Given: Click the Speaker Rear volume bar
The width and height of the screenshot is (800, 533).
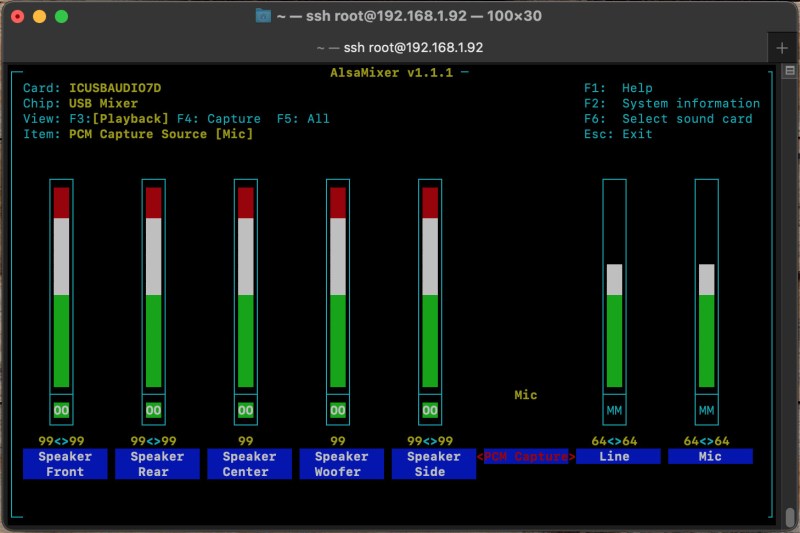Looking at the screenshot, I should [154, 287].
